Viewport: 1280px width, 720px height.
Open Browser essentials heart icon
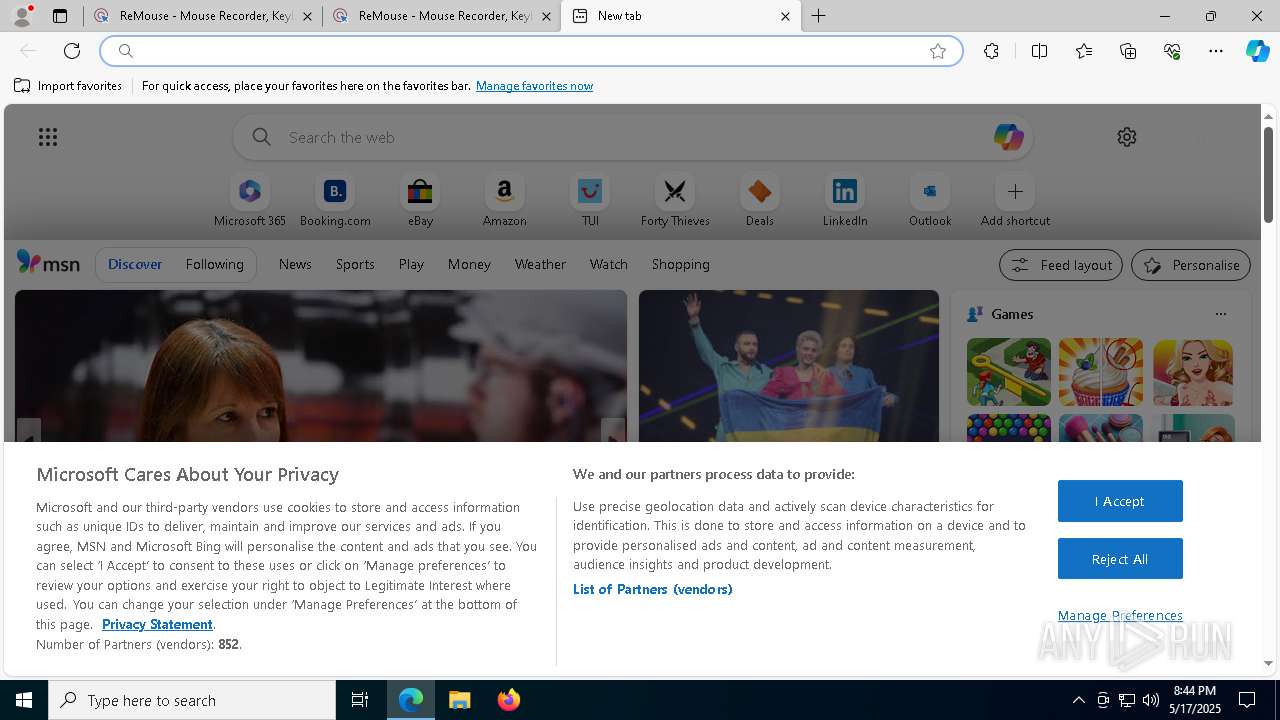(x=1172, y=51)
